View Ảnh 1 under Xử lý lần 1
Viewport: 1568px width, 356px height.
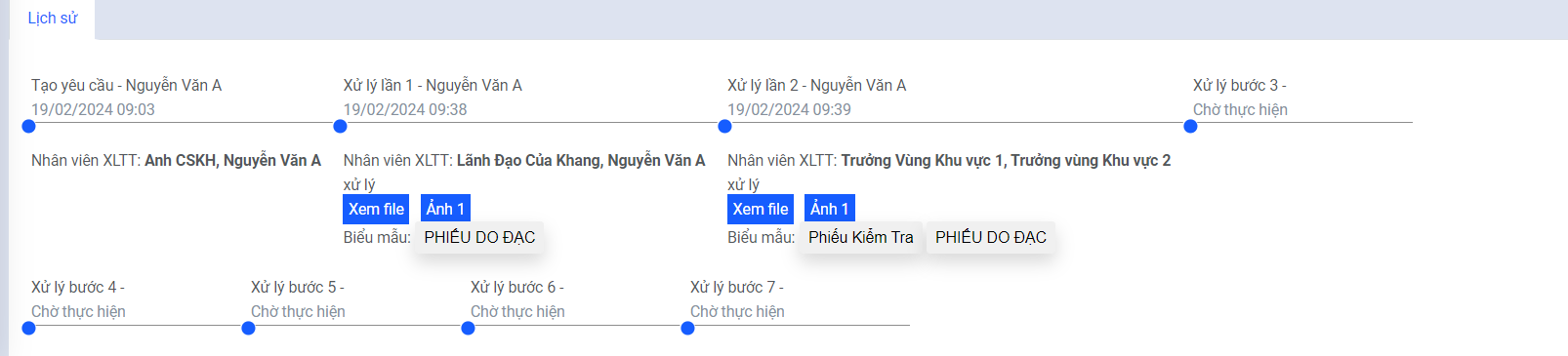click(x=445, y=209)
